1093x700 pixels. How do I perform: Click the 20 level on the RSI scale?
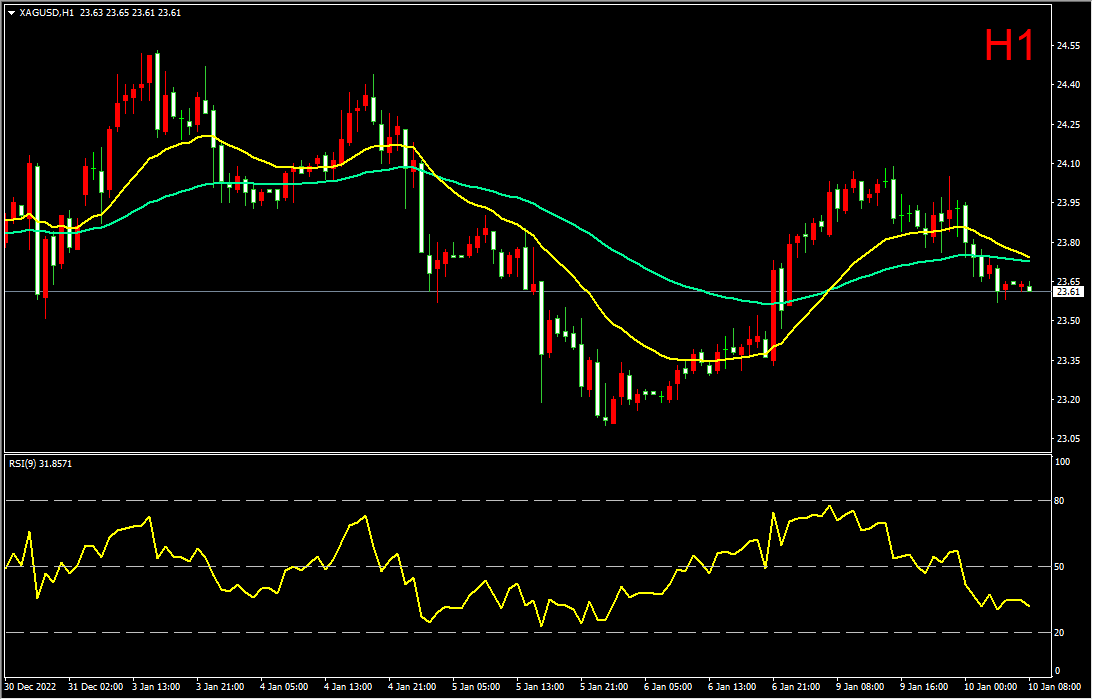click(x=1061, y=632)
